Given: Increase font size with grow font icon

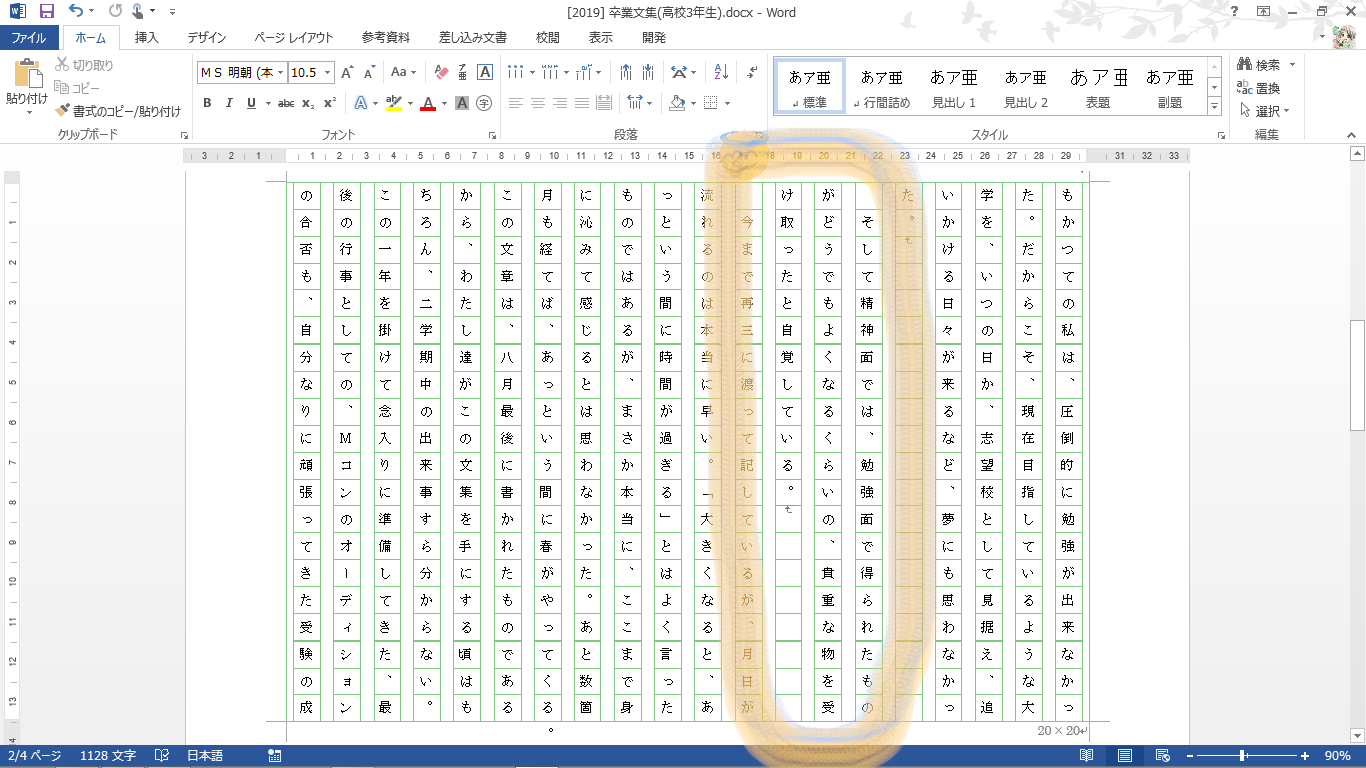Looking at the screenshot, I should tap(347, 72).
